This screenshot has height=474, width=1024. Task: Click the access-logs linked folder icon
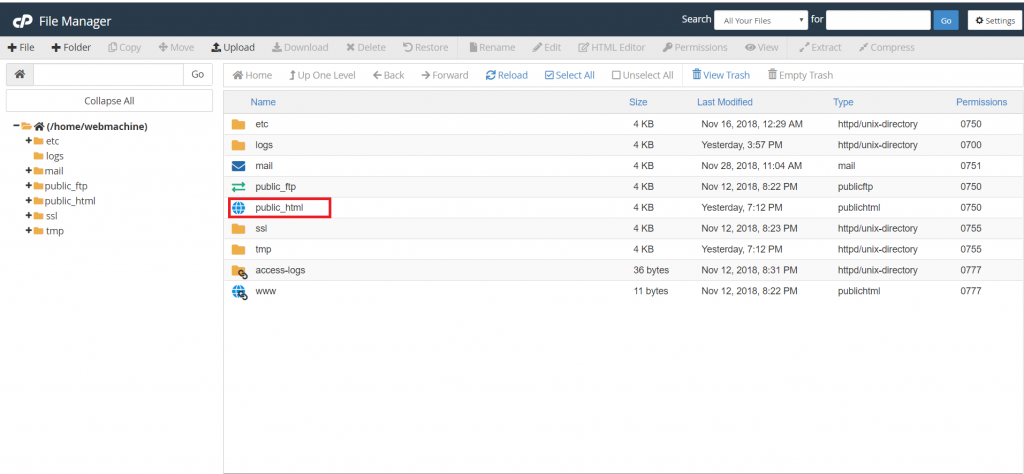click(x=239, y=271)
